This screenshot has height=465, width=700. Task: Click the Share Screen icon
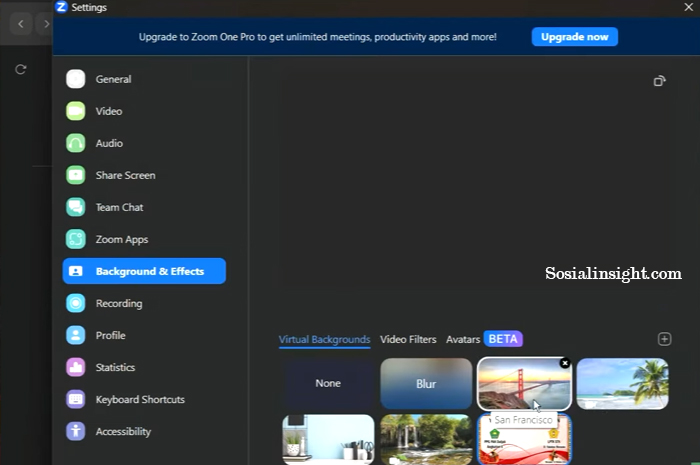pos(75,175)
